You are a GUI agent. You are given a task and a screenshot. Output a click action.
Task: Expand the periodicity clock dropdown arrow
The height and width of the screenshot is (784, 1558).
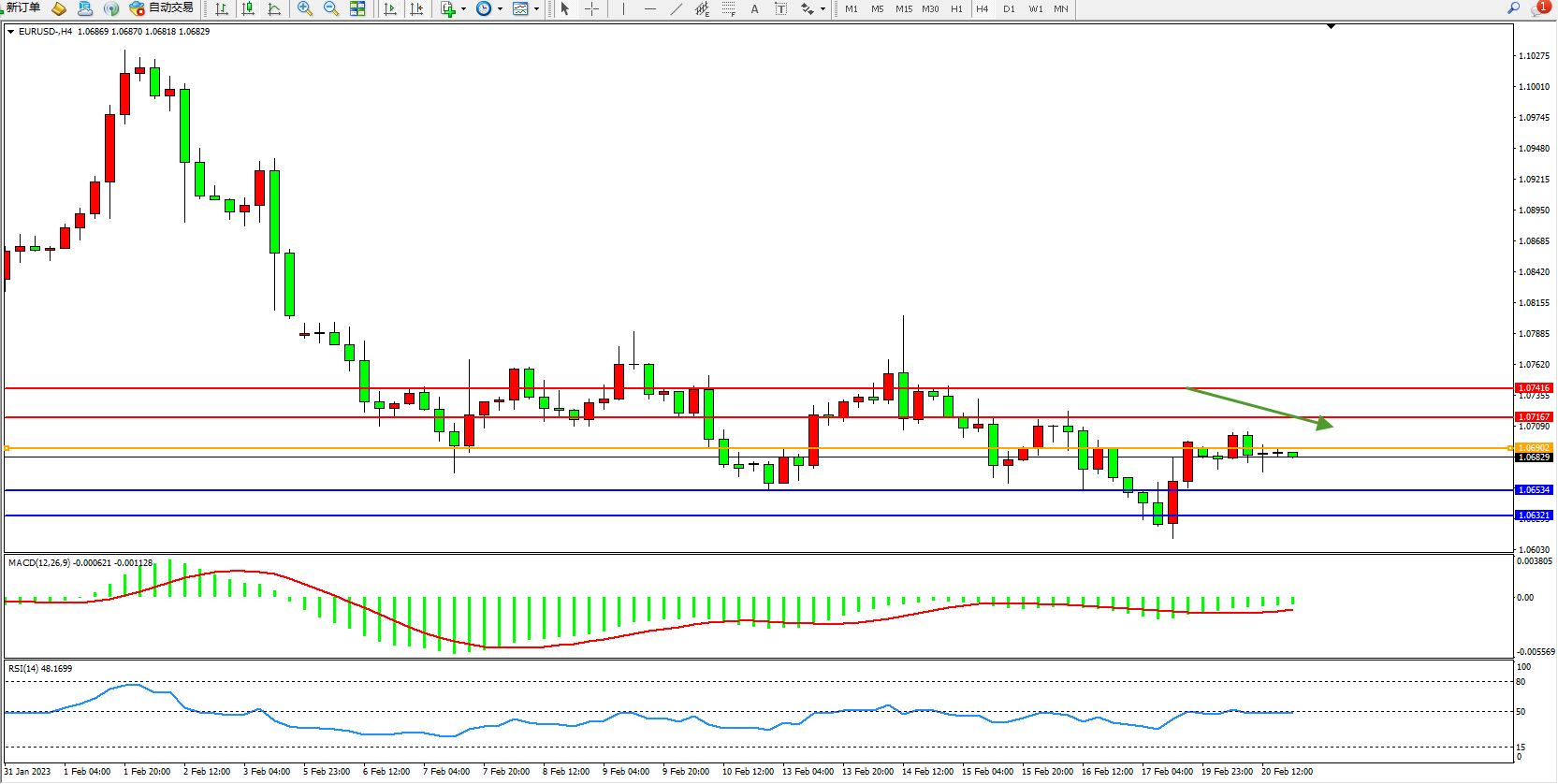(x=500, y=9)
